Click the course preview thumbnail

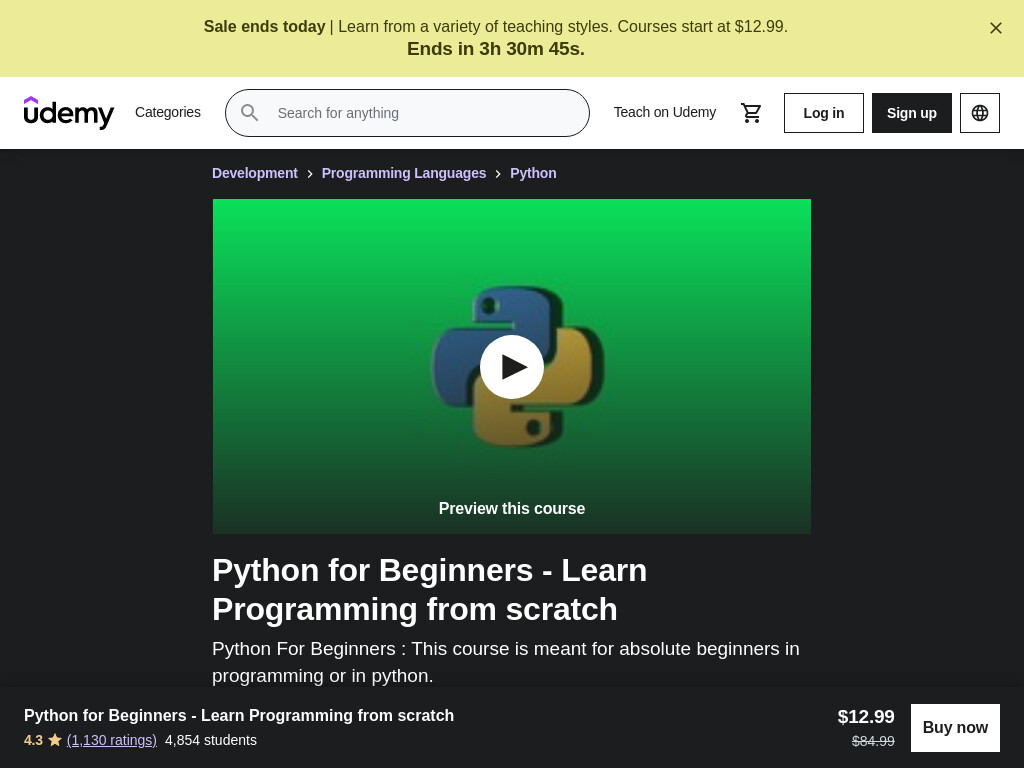click(512, 366)
